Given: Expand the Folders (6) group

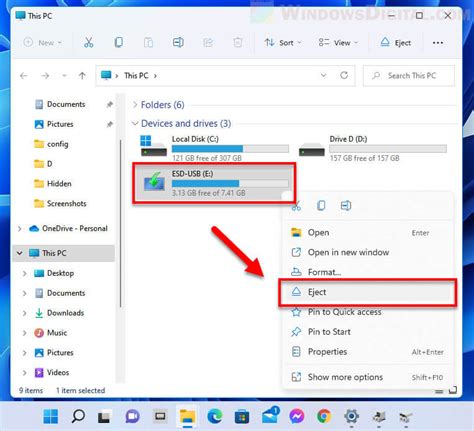Looking at the screenshot, I should pos(135,105).
